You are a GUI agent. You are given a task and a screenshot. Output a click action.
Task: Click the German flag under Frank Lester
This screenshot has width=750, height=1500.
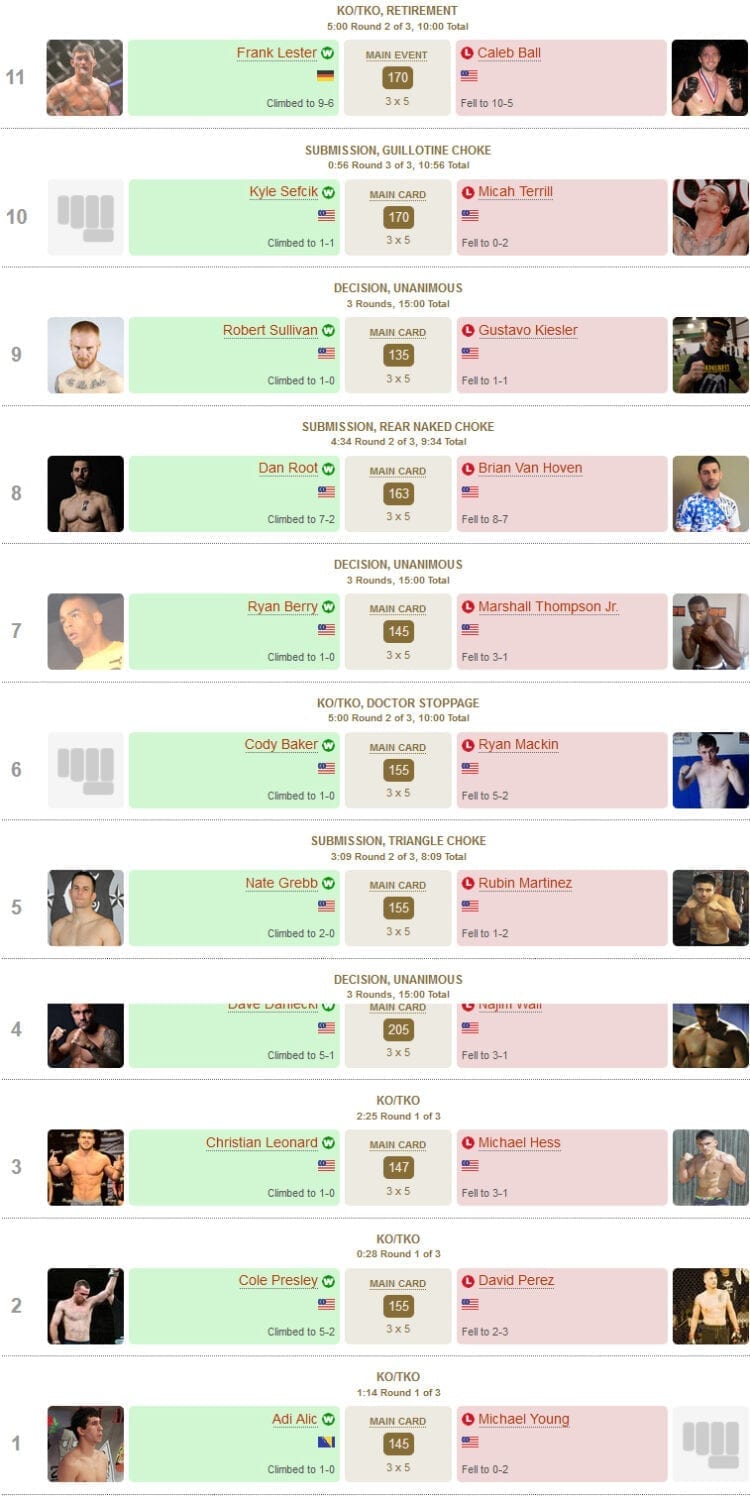pyautogui.click(x=326, y=76)
